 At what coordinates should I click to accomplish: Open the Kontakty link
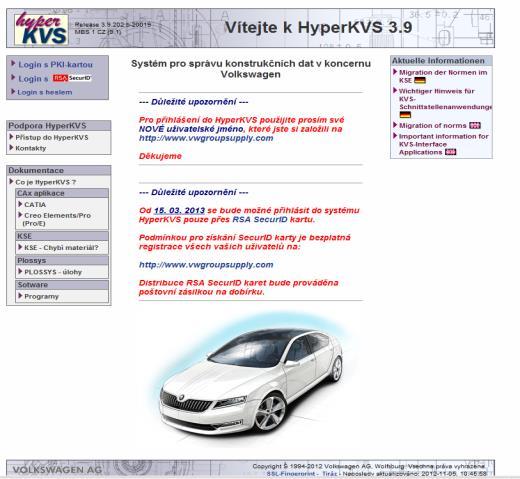[31, 148]
